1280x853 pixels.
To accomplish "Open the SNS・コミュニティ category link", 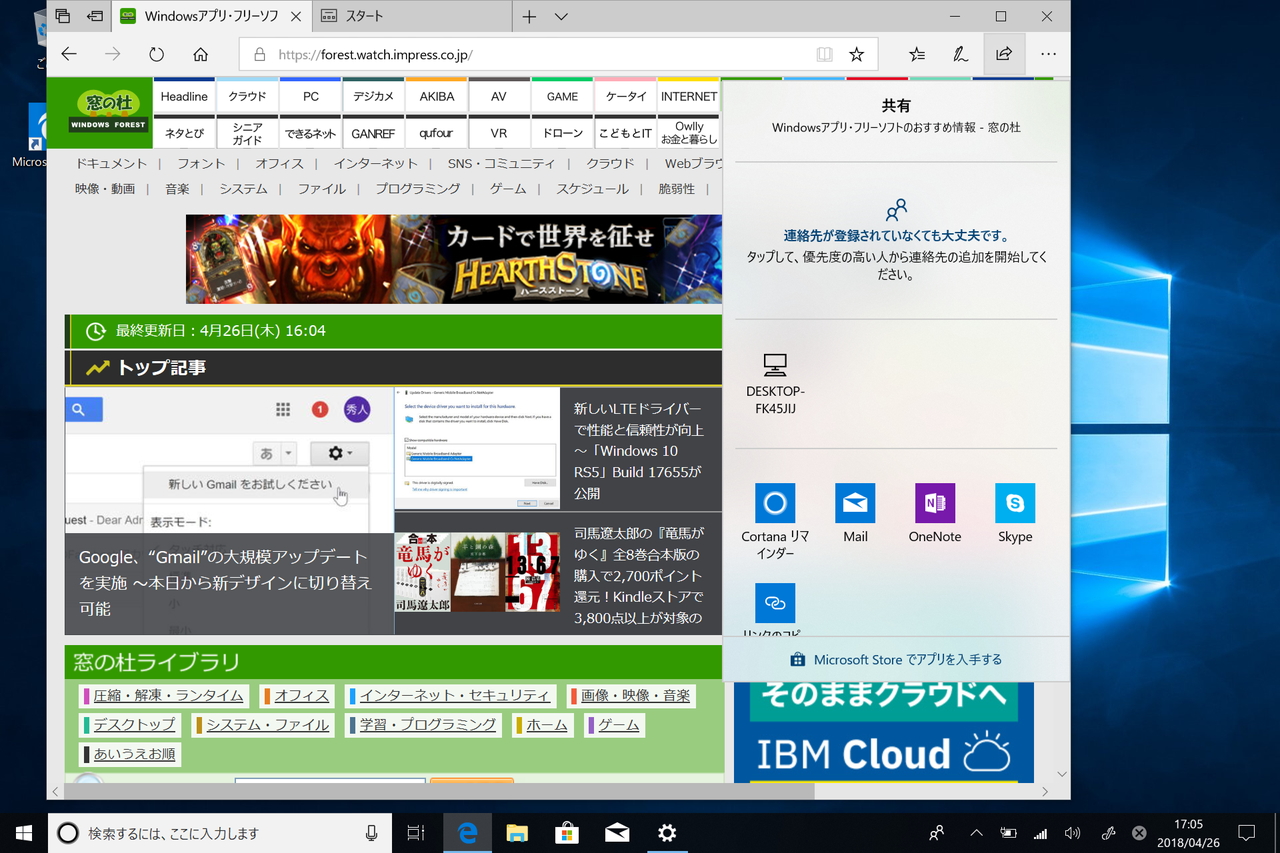I will [x=501, y=163].
